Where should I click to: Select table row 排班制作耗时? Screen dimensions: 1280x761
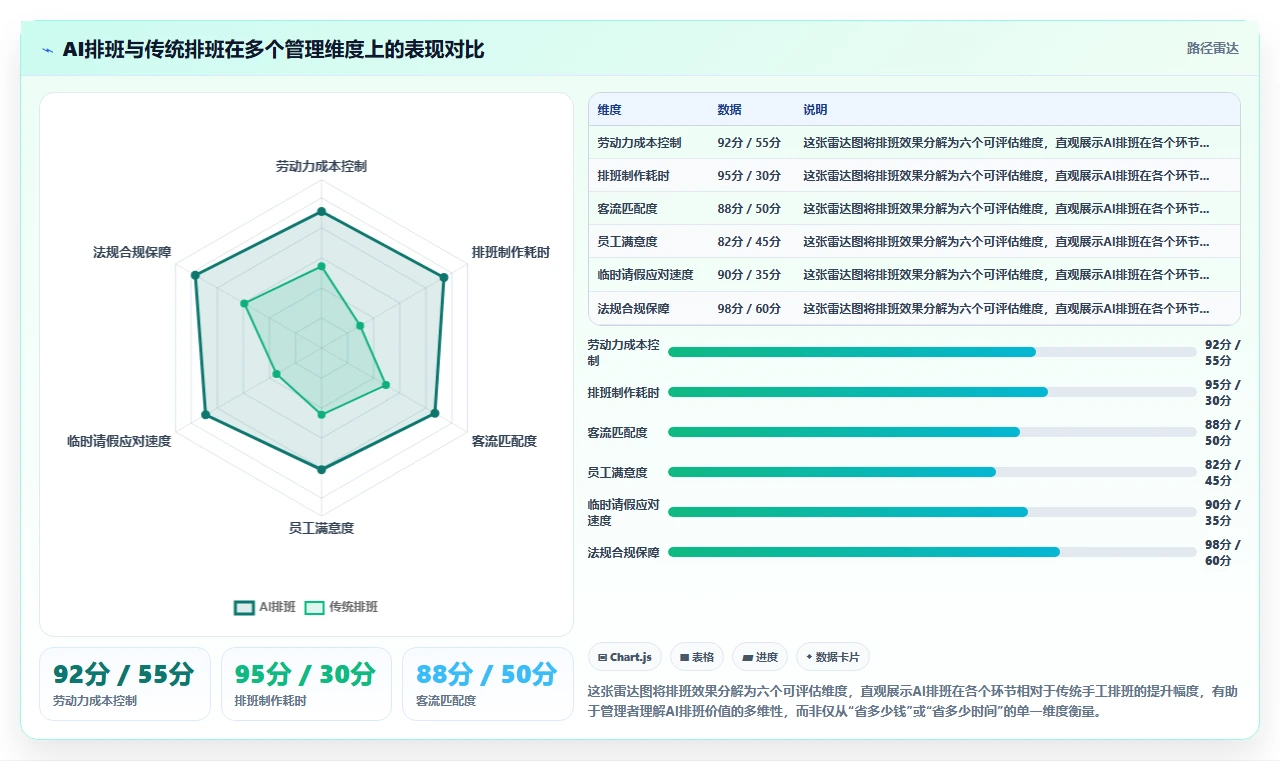click(914, 176)
